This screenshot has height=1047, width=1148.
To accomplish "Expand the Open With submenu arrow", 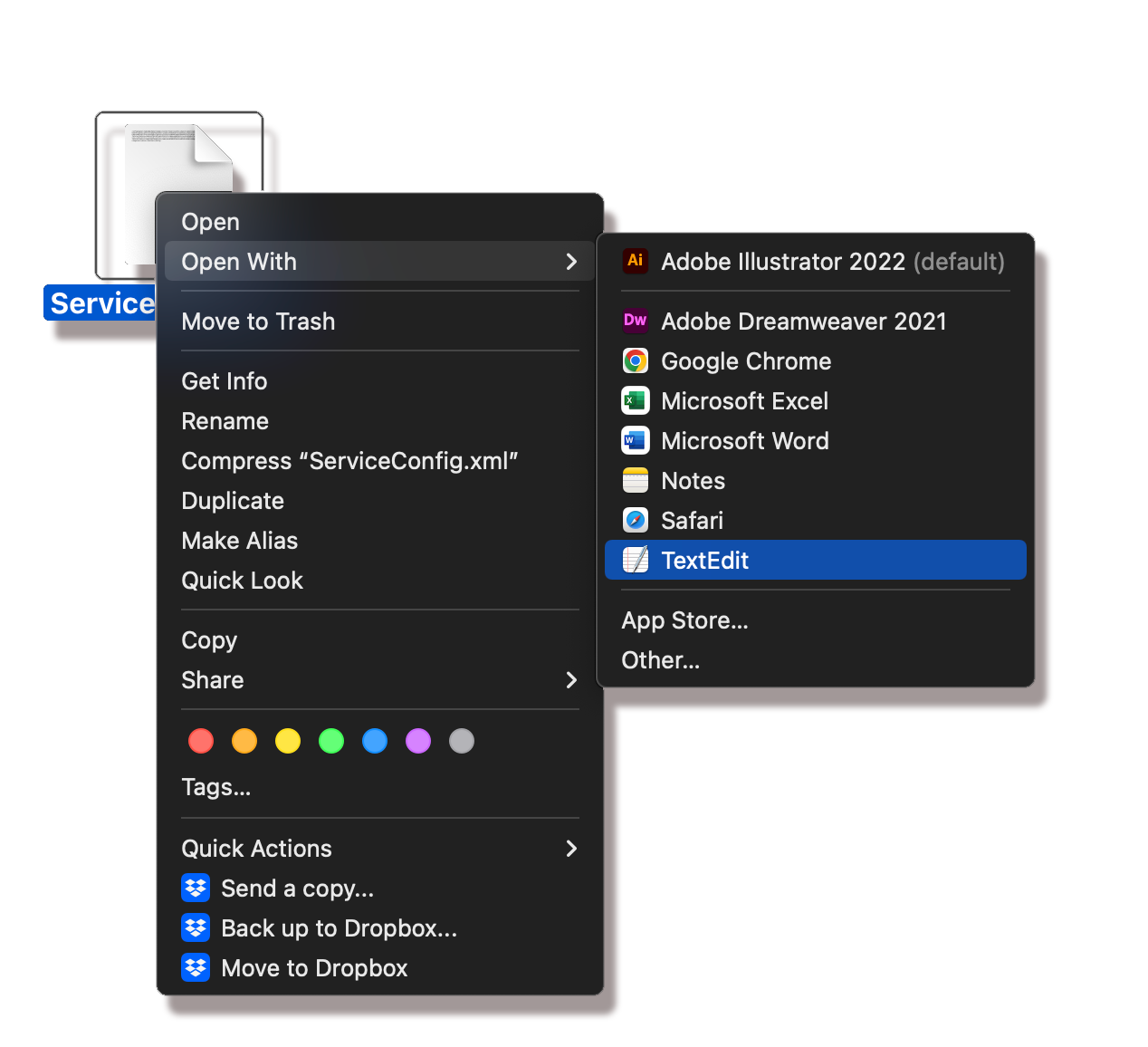I will click(x=571, y=262).
